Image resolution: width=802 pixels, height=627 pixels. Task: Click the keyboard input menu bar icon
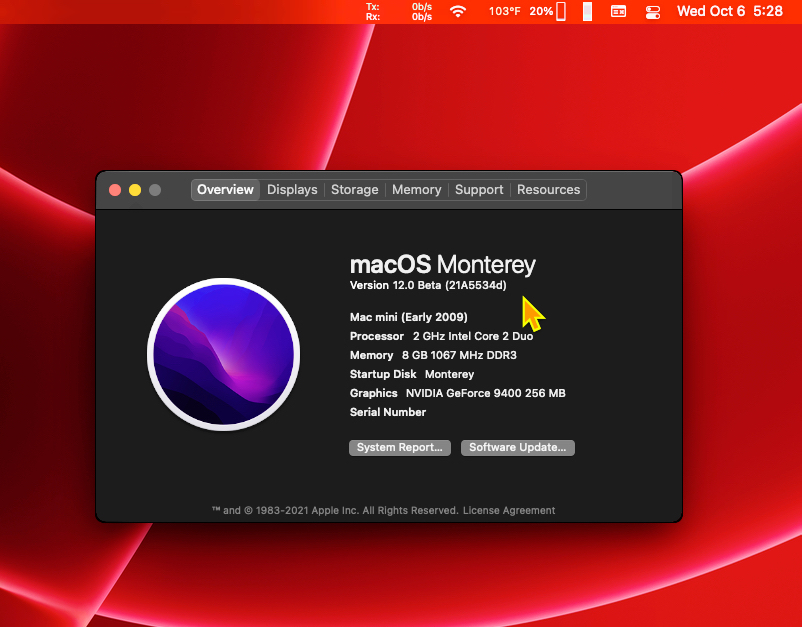pos(618,11)
